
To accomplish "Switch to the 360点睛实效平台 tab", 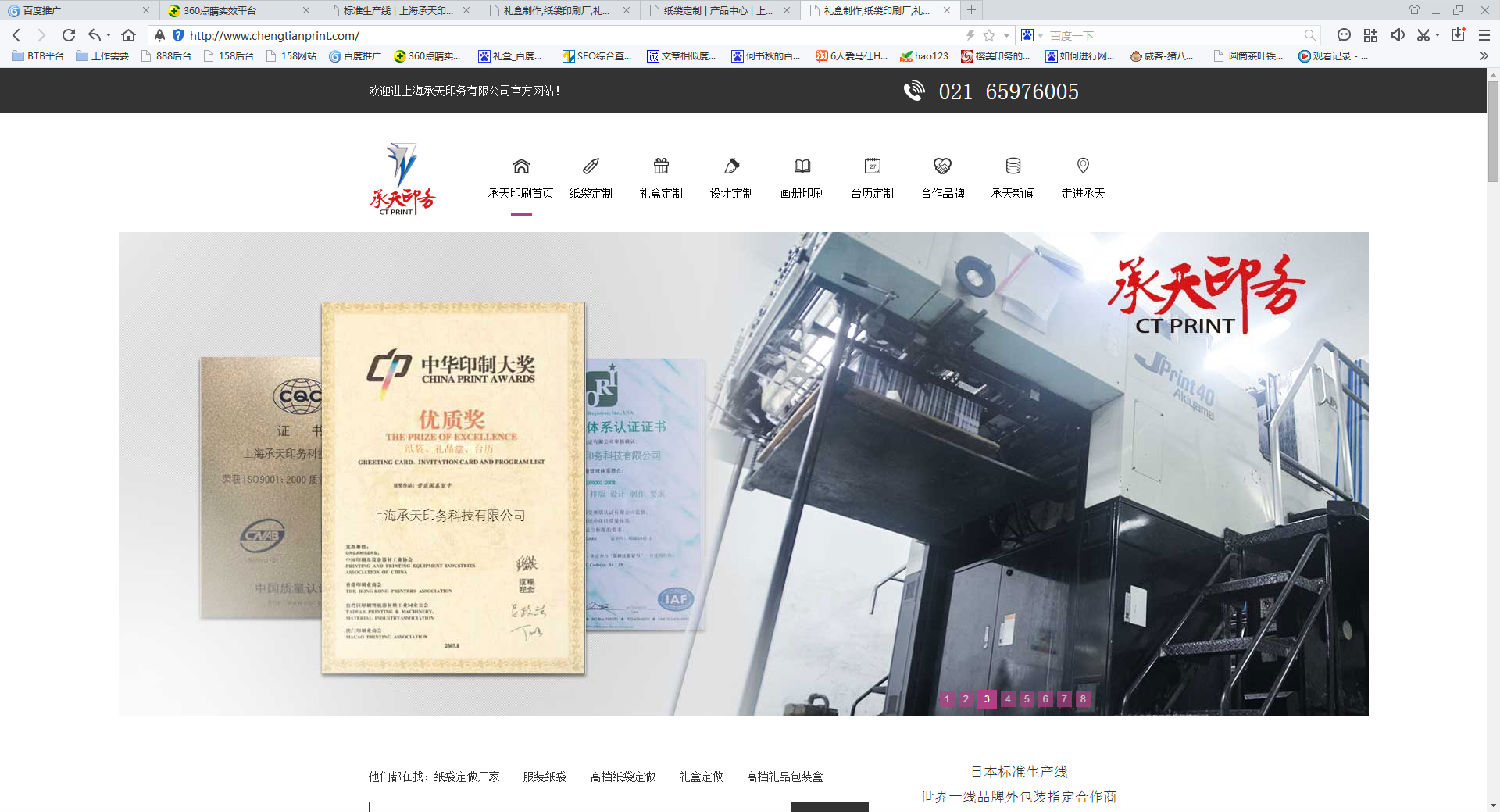I will (x=239, y=10).
